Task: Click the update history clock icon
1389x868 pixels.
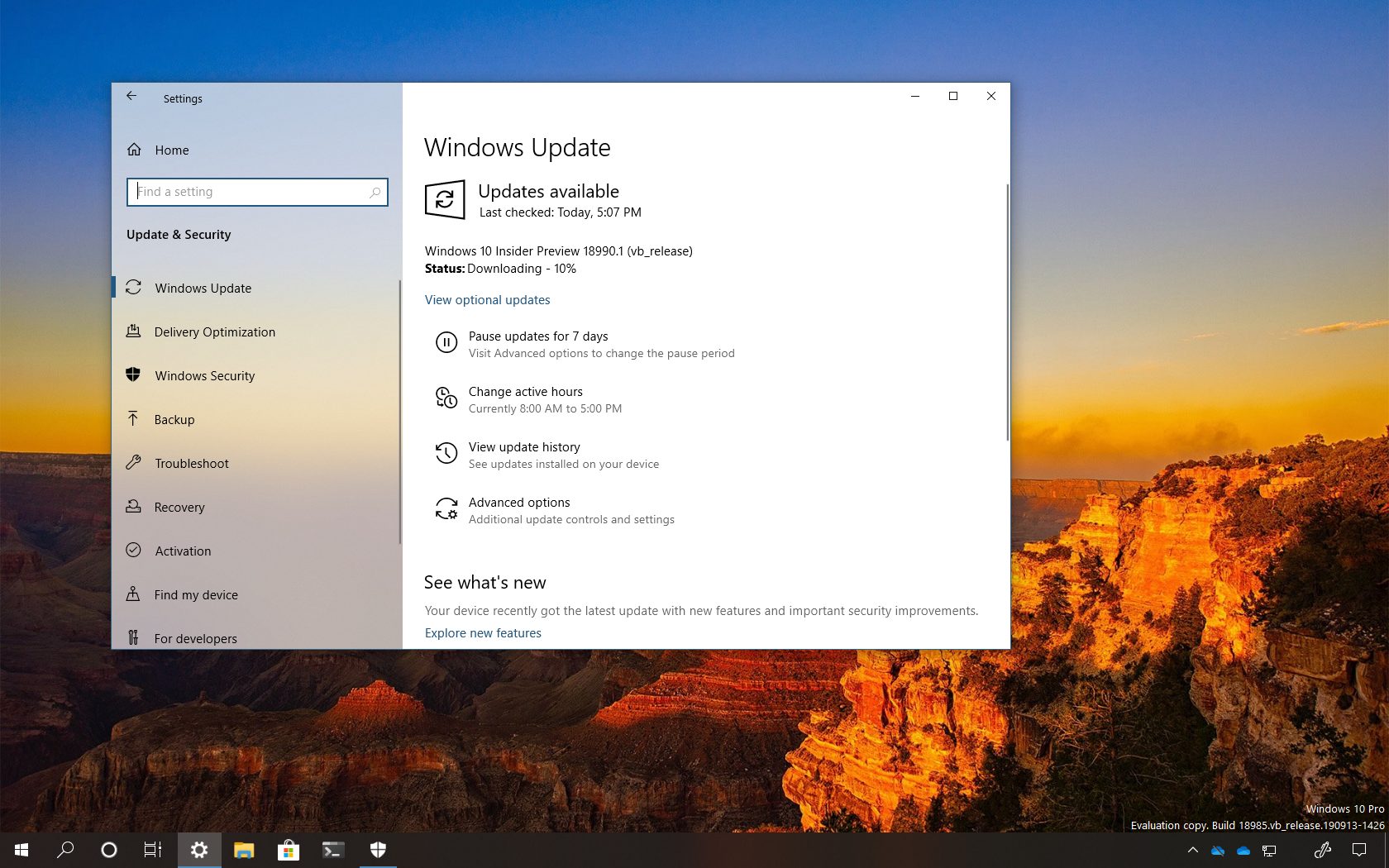Action: click(446, 453)
